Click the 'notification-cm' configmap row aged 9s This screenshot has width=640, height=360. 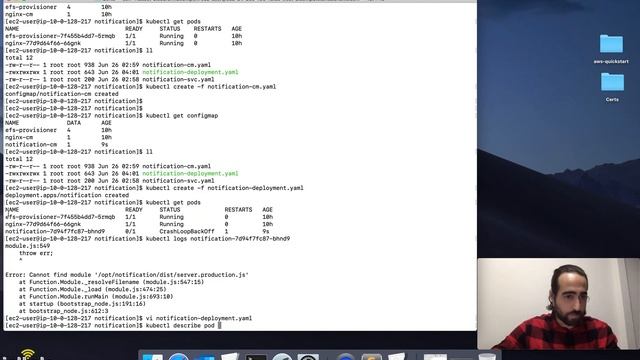57,144
